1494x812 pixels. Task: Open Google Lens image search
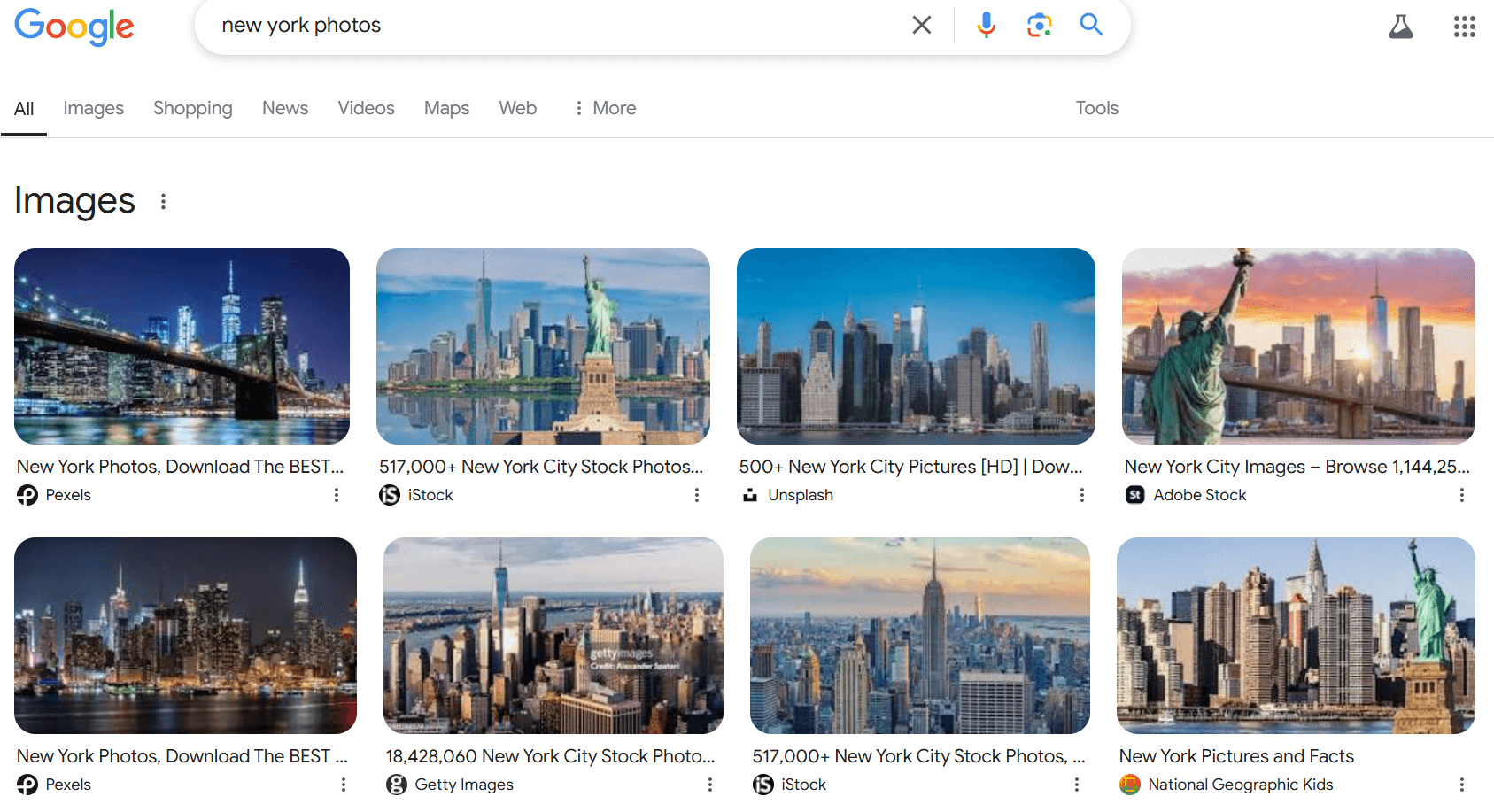(x=1038, y=25)
